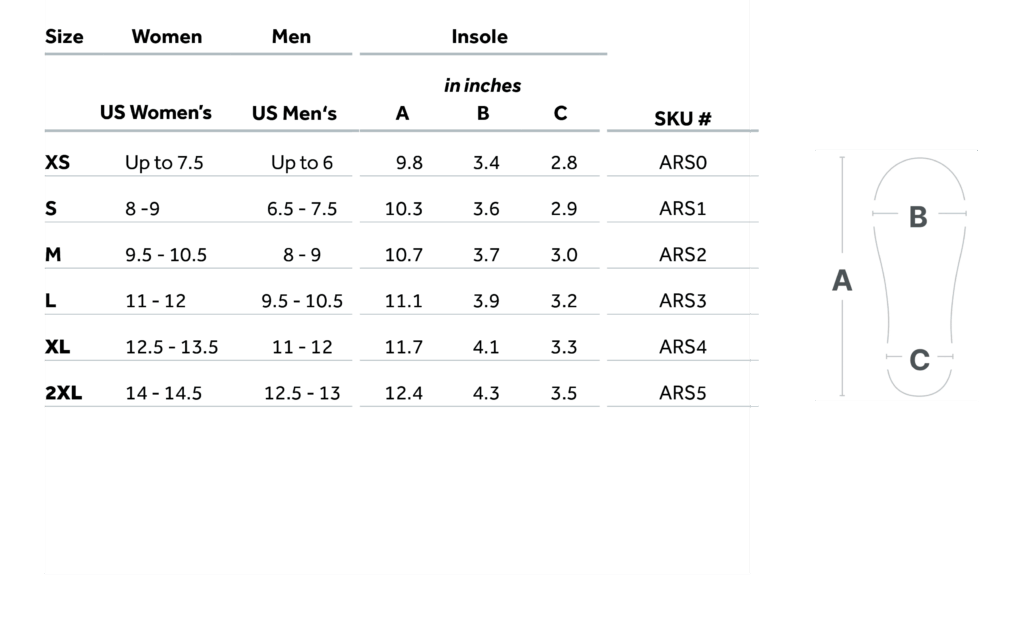
Task: Click the Insole header label
Action: [x=479, y=37]
